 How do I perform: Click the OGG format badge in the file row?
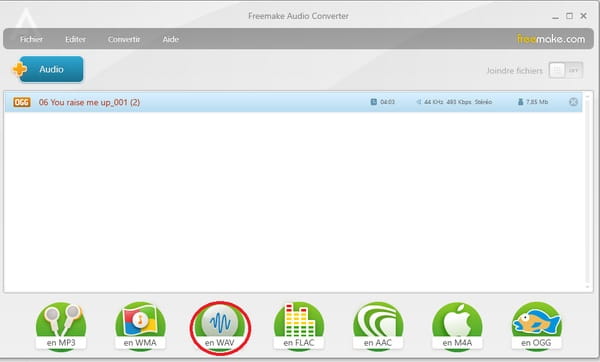tap(22, 102)
